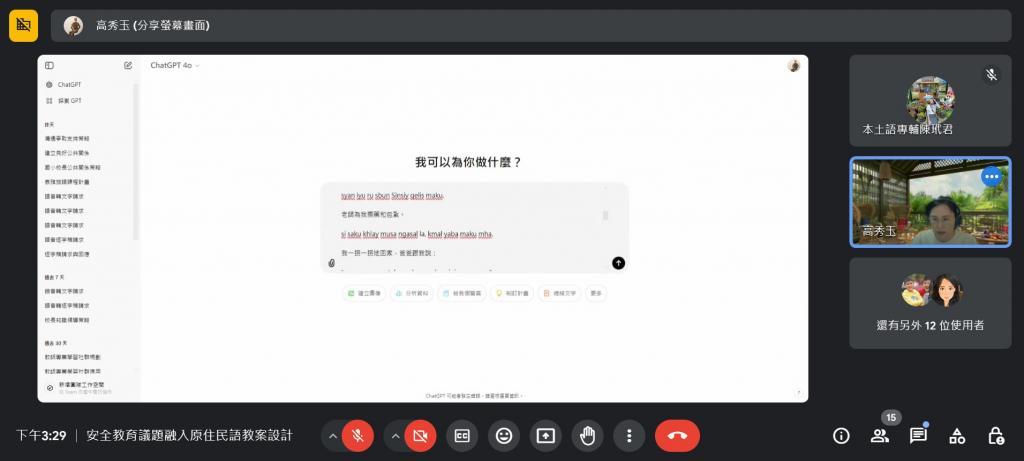The image size is (1024, 461).
Task: Open the in-call chat messages panel
Action: point(918,436)
